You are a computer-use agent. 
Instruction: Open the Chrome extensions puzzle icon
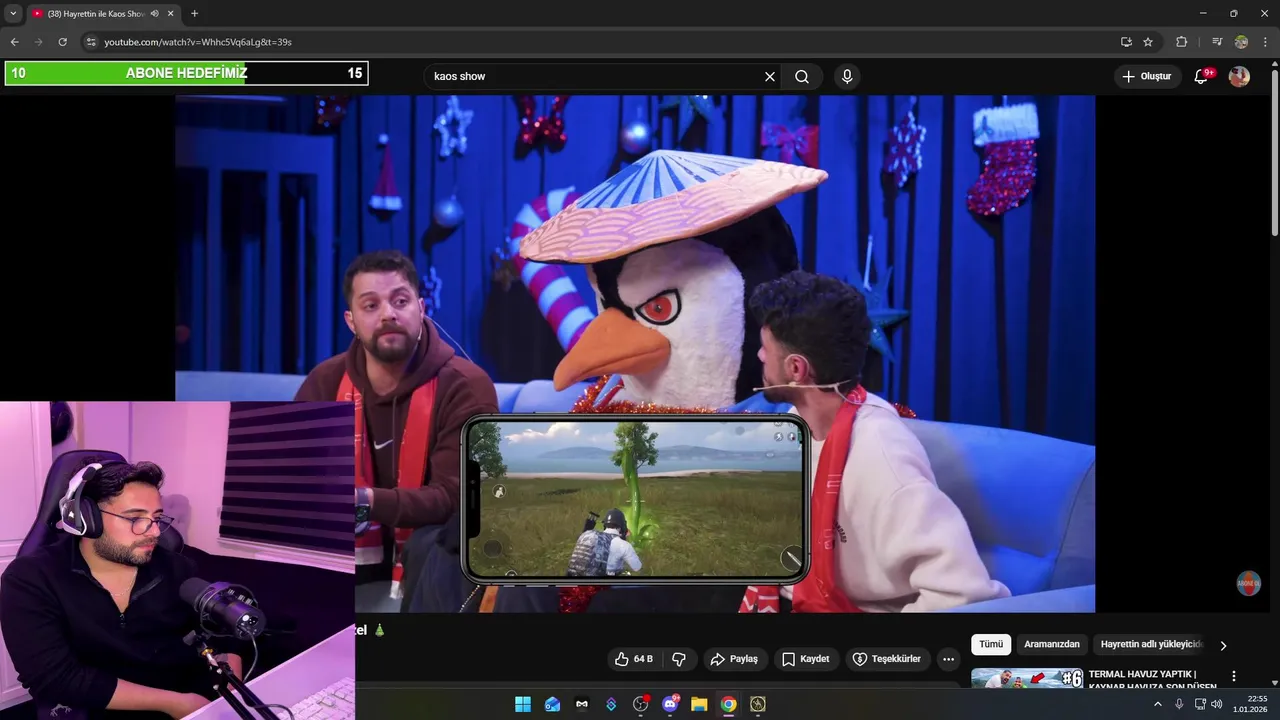click(x=1181, y=42)
